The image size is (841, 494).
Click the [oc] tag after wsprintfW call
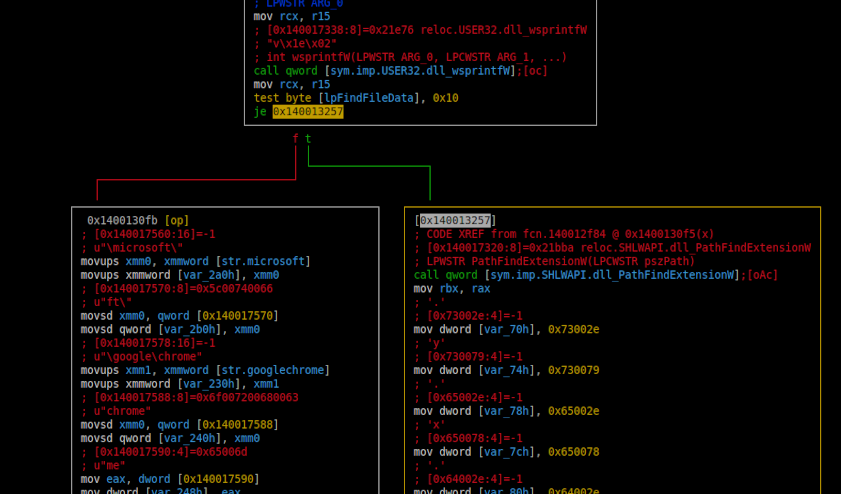535,71
